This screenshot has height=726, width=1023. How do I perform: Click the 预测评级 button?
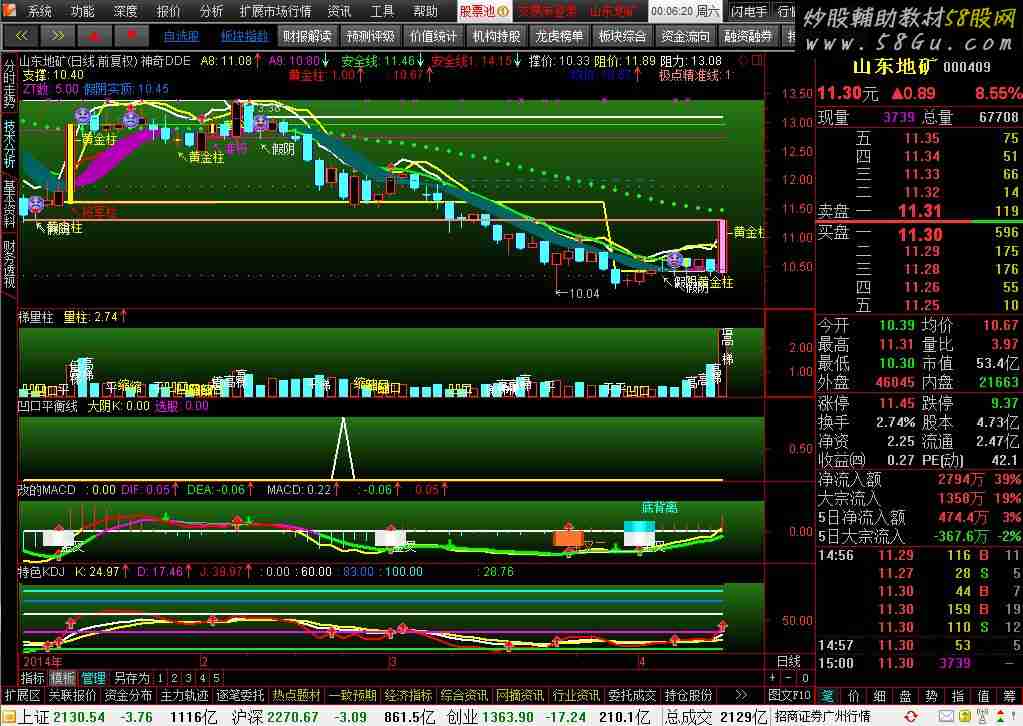(x=371, y=36)
